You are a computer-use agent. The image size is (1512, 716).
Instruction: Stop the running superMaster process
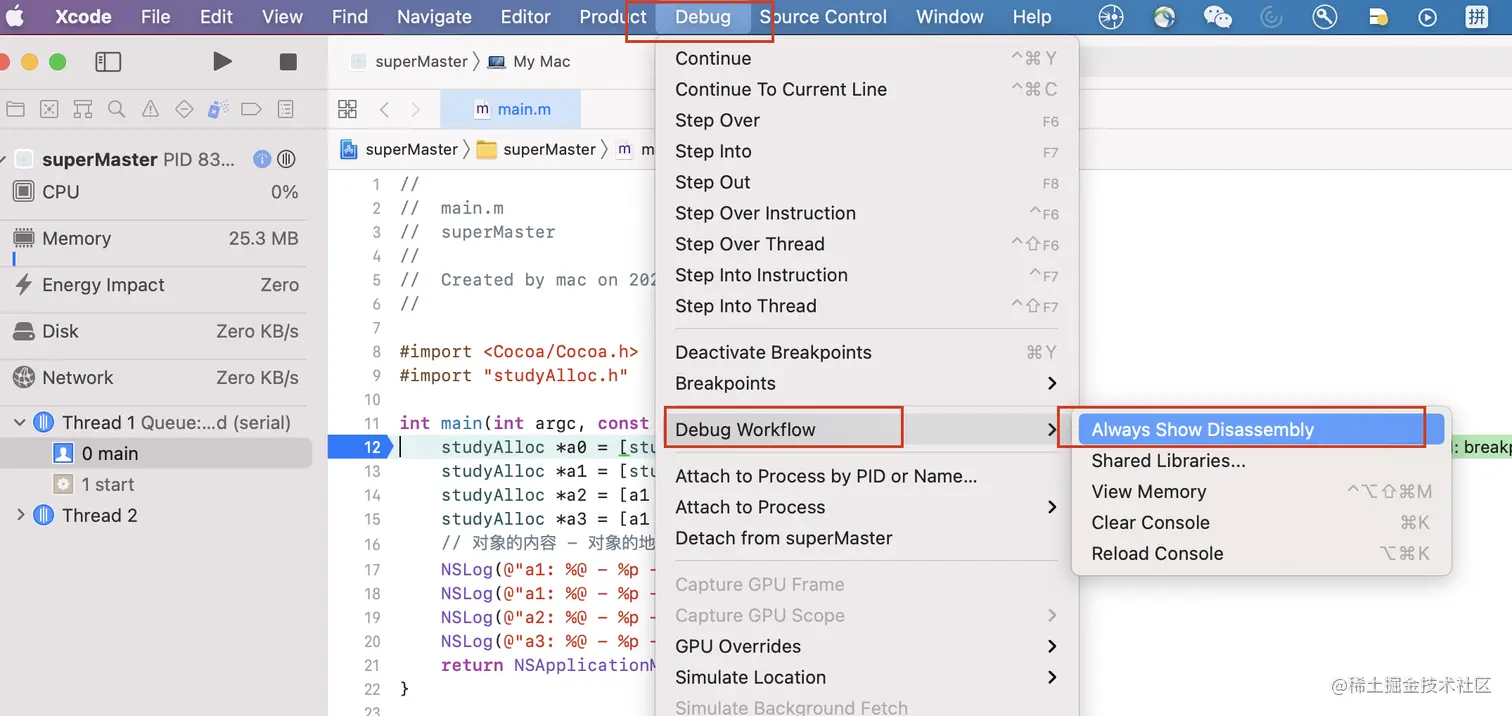click(x=288, y=62)
